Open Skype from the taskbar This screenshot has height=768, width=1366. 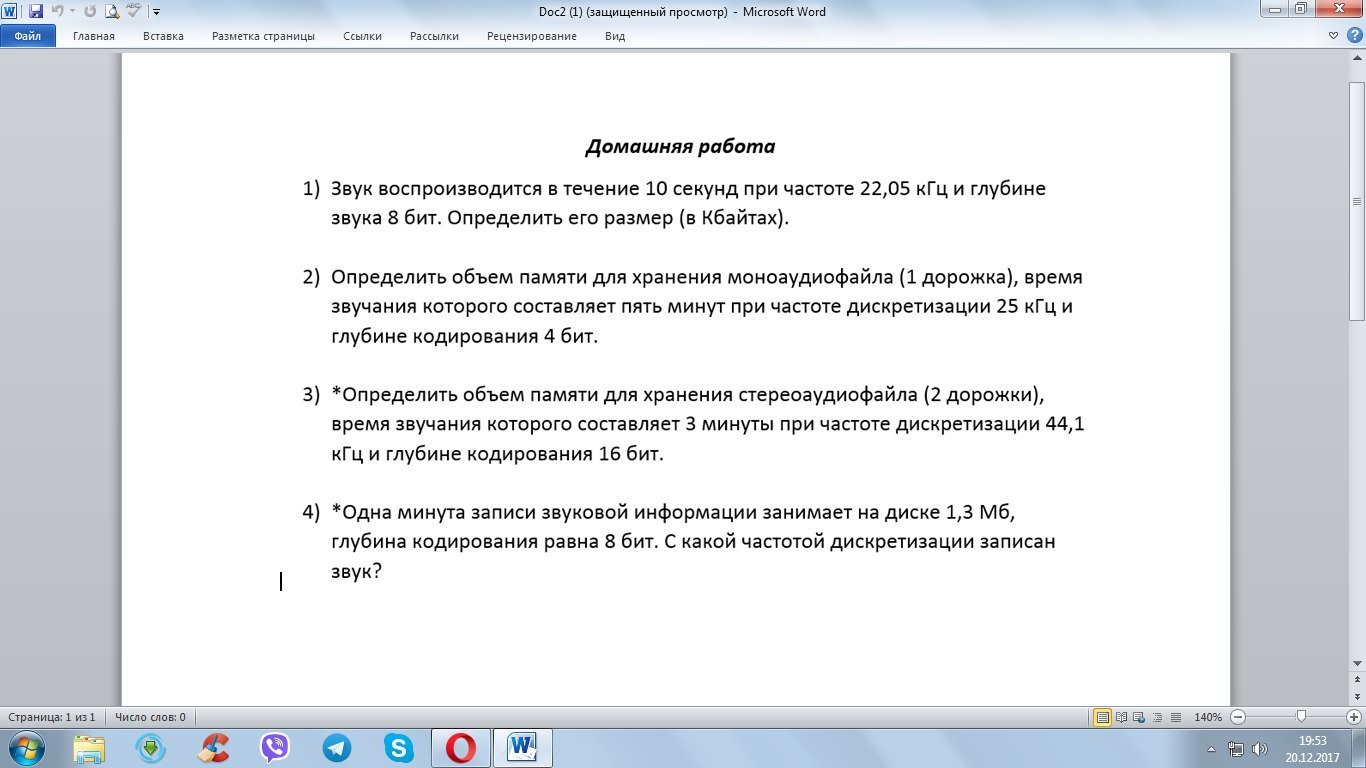point(399,748)
